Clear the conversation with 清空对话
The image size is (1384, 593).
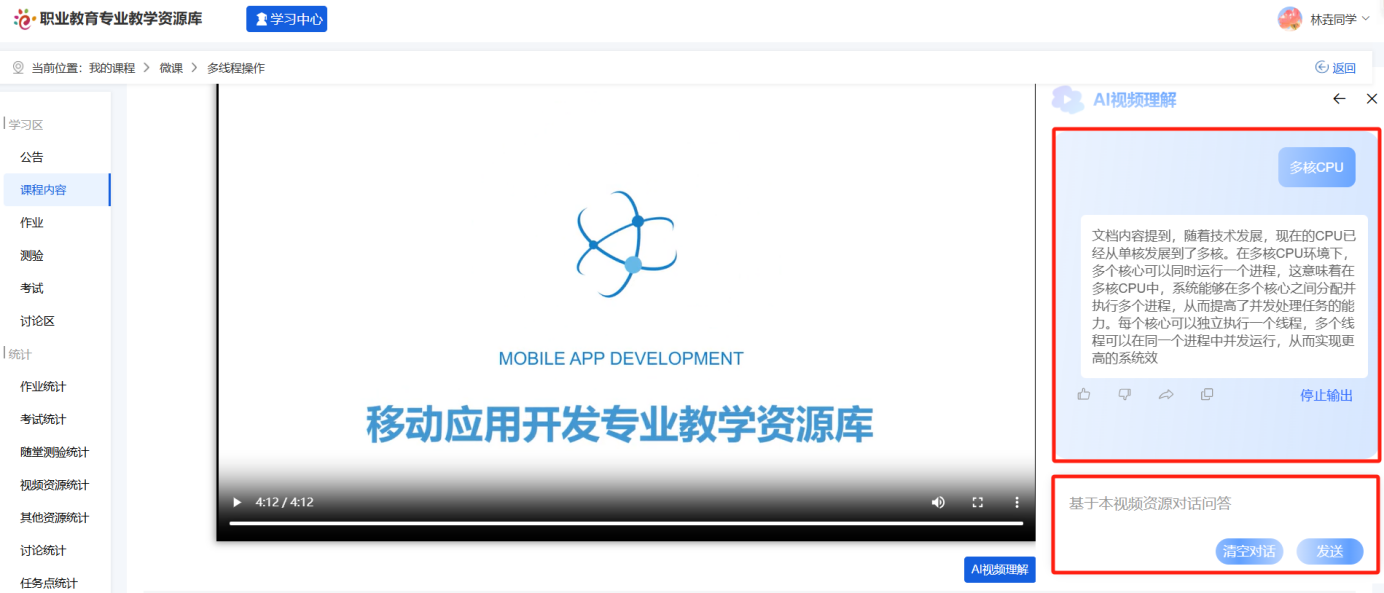click(1248, 551)
